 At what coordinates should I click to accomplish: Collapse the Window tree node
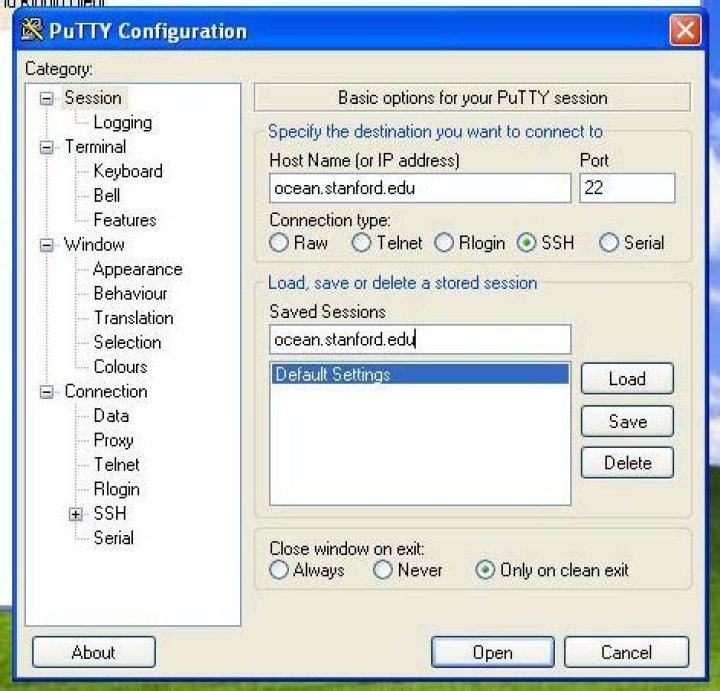click(x=47, y=245)
